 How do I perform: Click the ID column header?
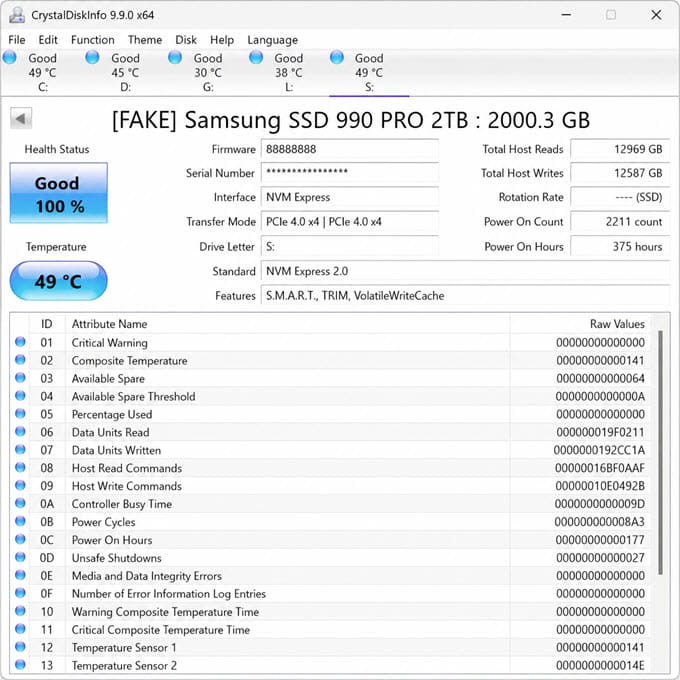pos(47,324)
